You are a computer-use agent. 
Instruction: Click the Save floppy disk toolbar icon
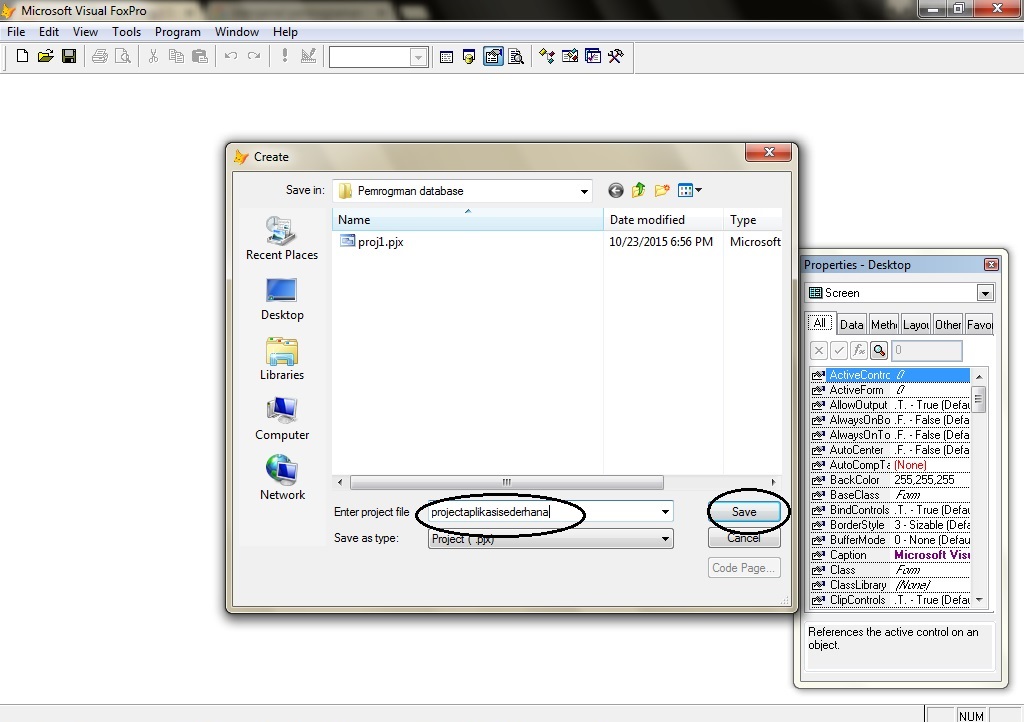pyautogui.click(x=69, y=57)
